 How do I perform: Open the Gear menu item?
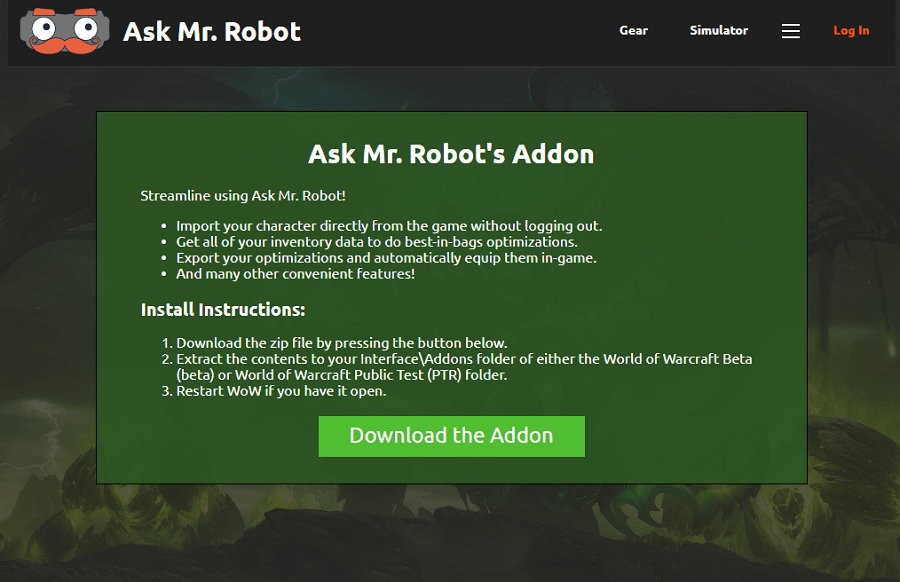633,31
